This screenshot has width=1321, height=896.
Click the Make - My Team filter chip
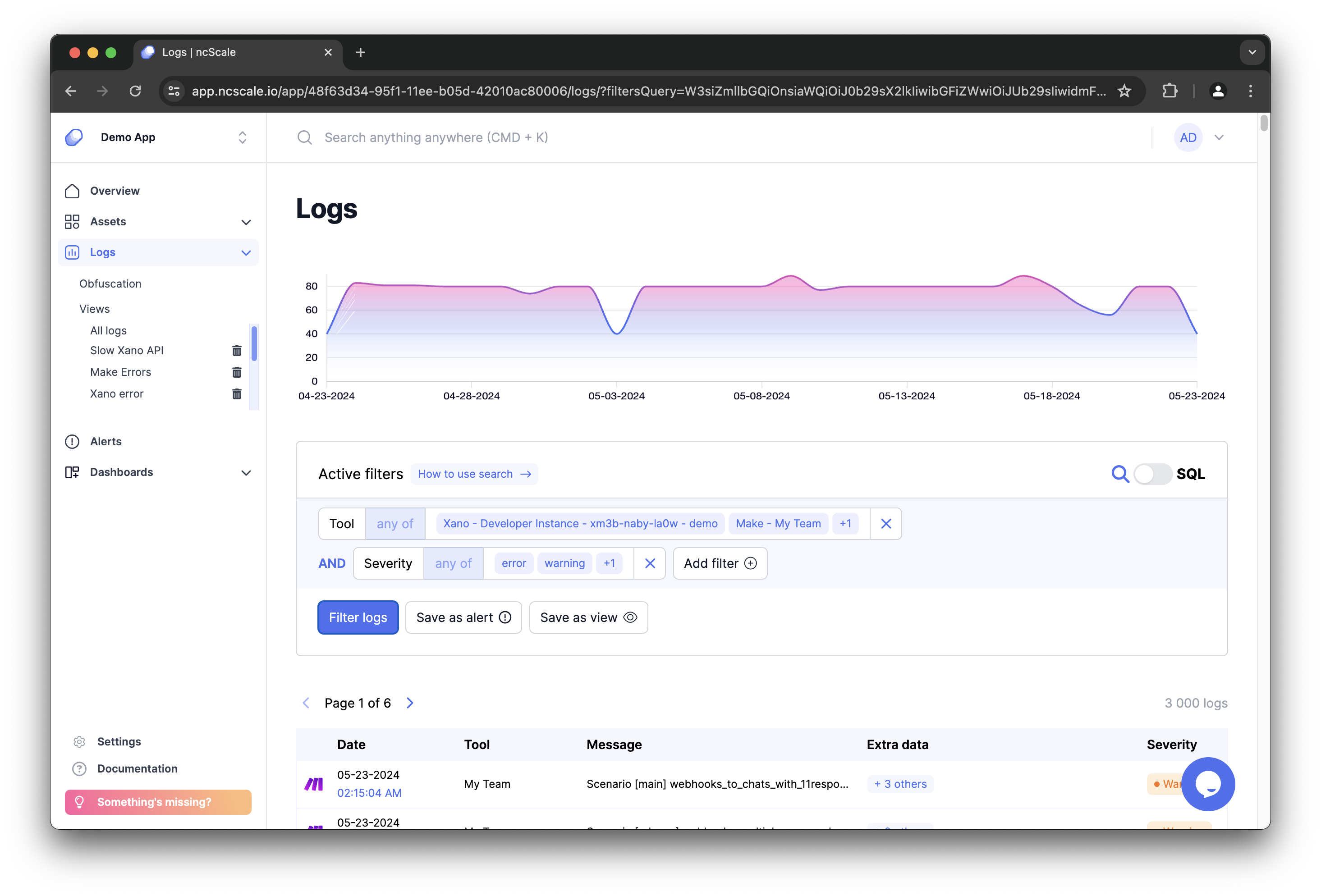click(778, 524)
